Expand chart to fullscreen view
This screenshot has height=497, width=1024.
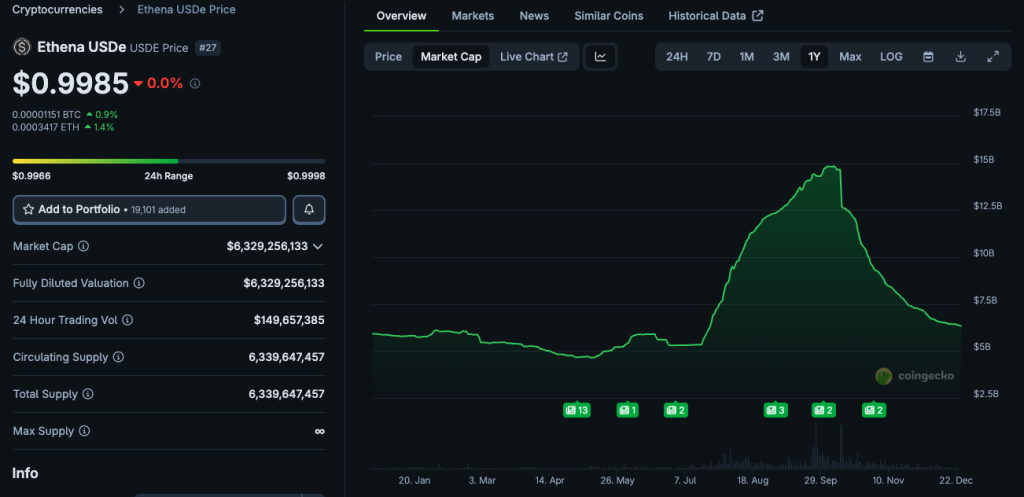pos(993,57)
